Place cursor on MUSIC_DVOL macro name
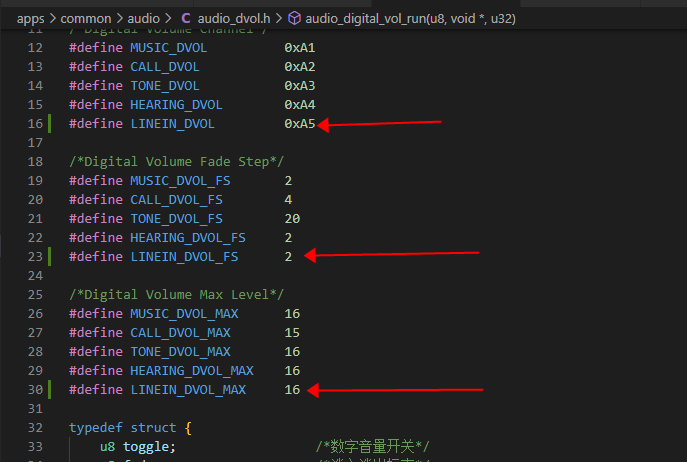The width and height of the screenshot is (687, 462). (169, 47)
